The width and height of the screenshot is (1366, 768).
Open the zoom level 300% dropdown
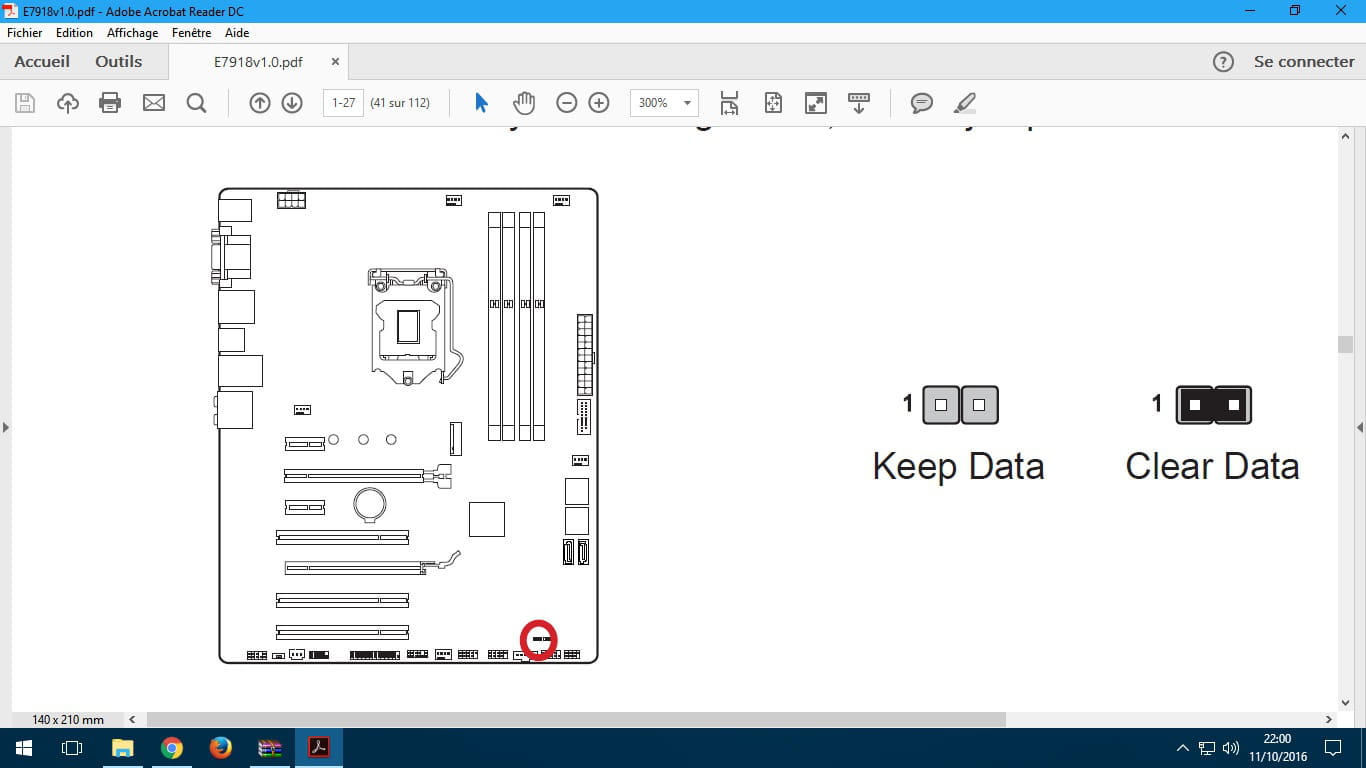(687, 103)
